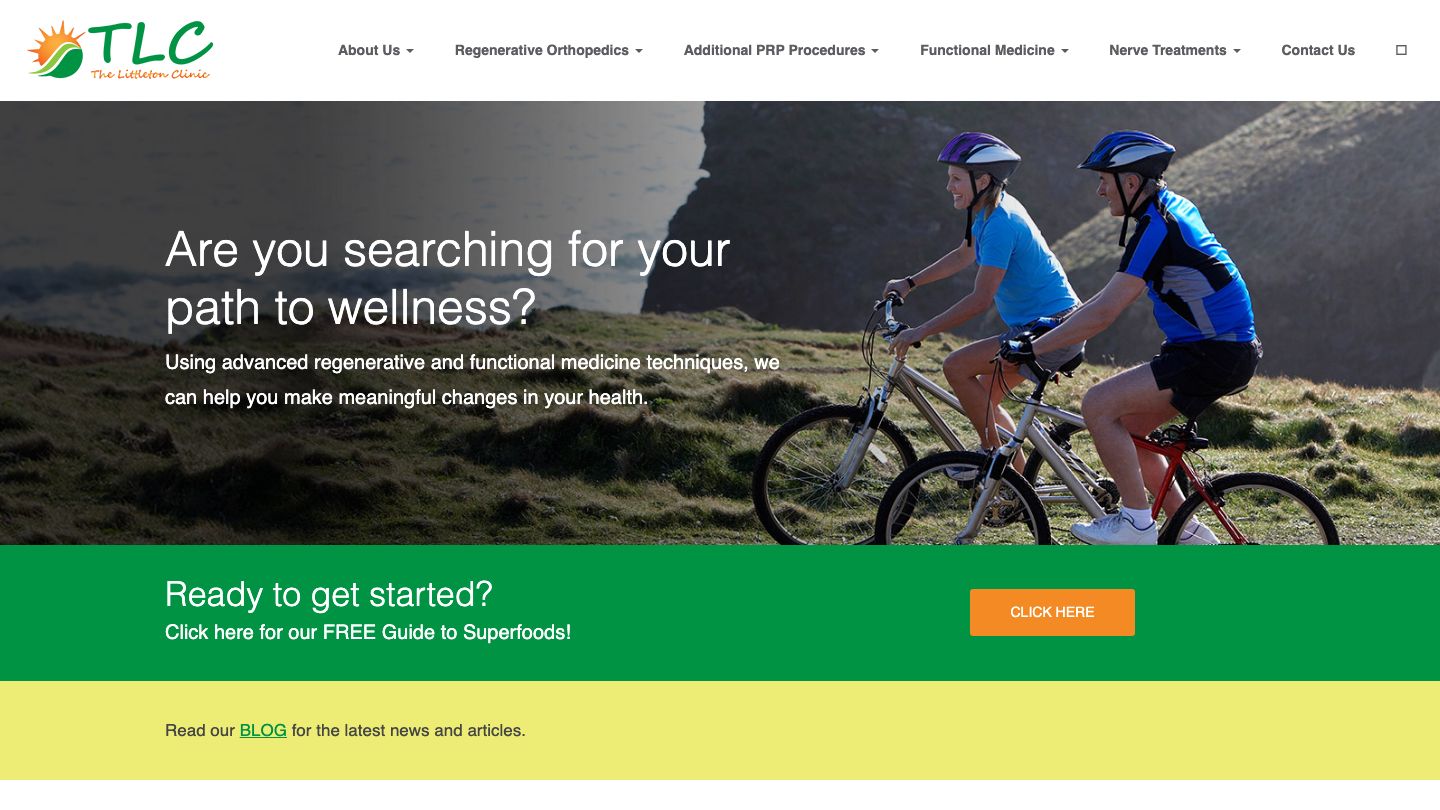Click the 'Ready to get started?' heading
Image resolution: width=1440 pixels, height=810 pixels.
click(329, 594)
